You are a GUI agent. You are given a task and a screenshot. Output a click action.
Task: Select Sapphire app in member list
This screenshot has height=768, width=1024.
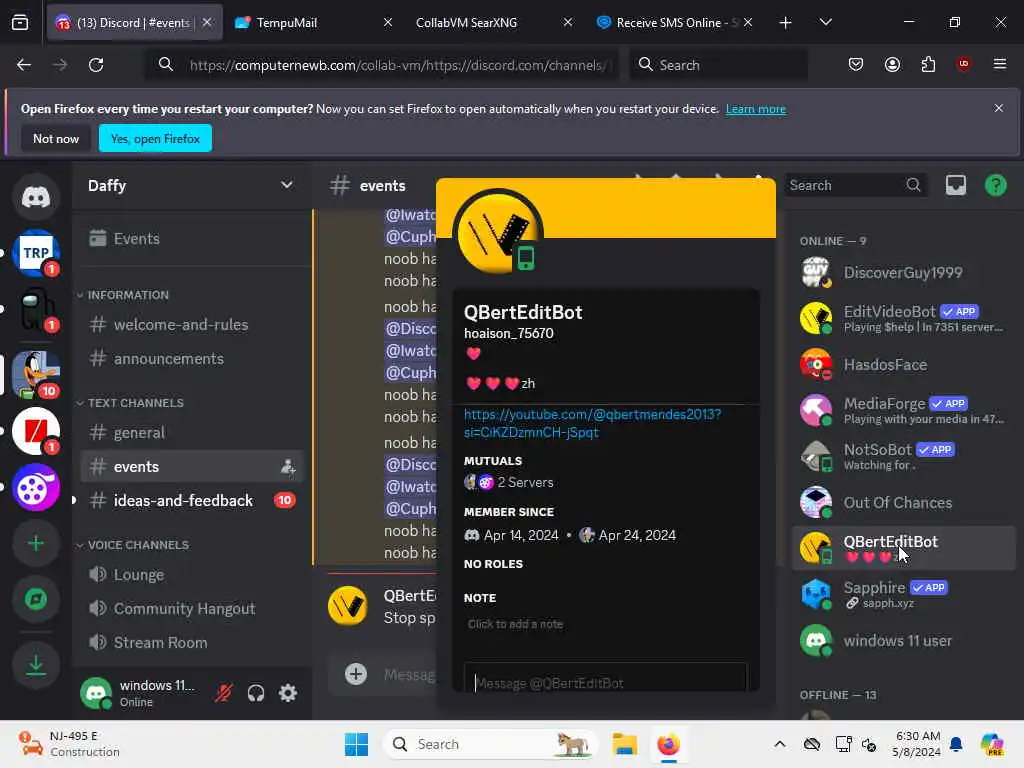click(903, 594)
